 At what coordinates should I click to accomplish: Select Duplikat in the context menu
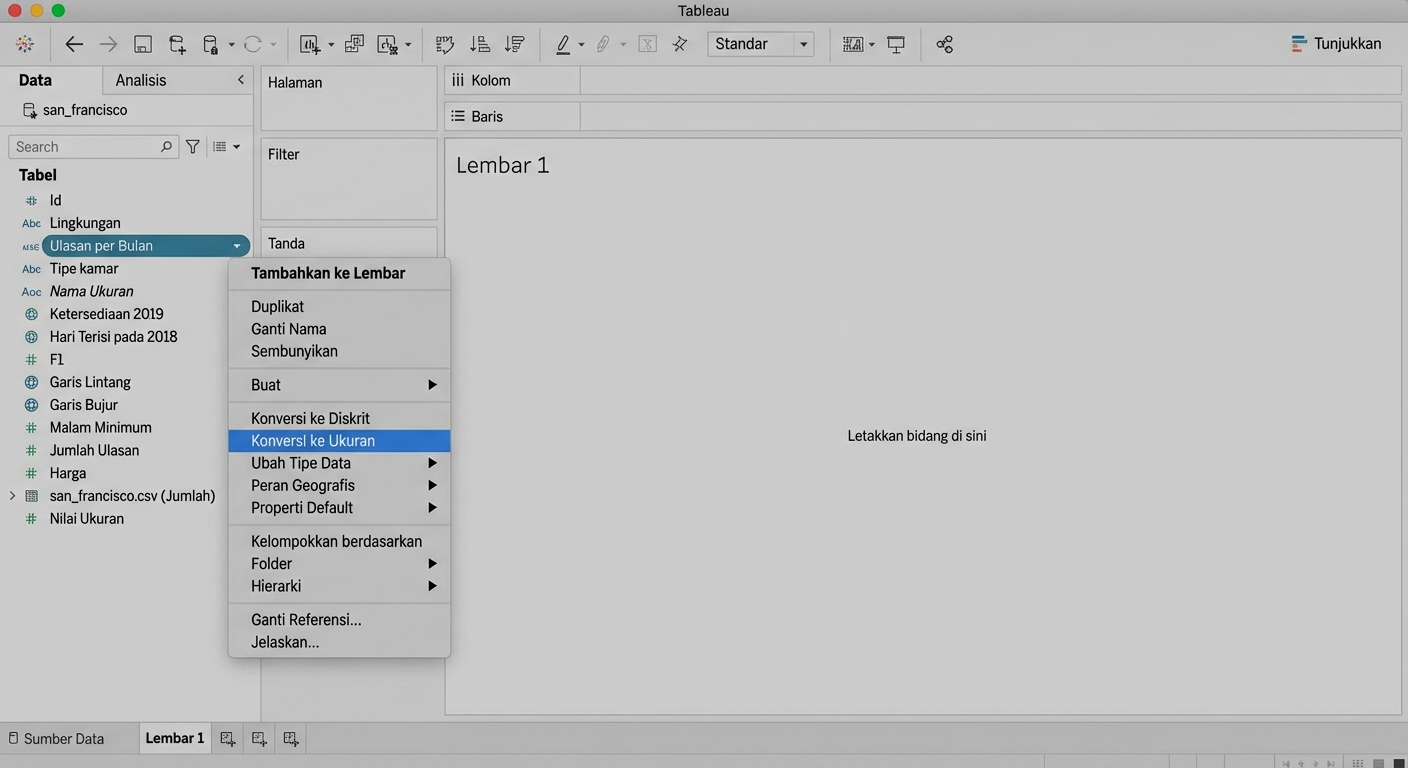tap(278, 307)
